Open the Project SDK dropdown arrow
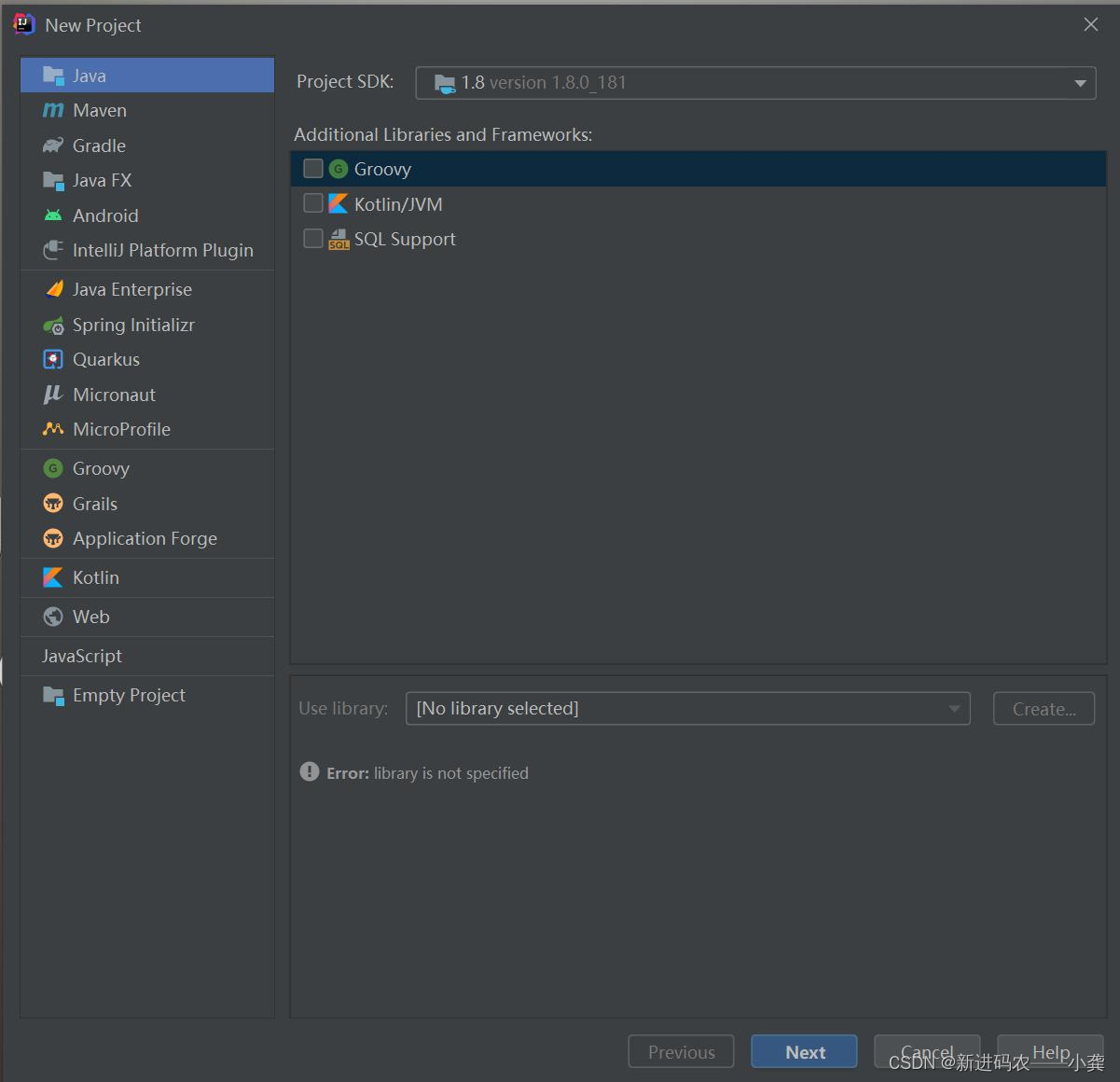 coord(1080,83)
